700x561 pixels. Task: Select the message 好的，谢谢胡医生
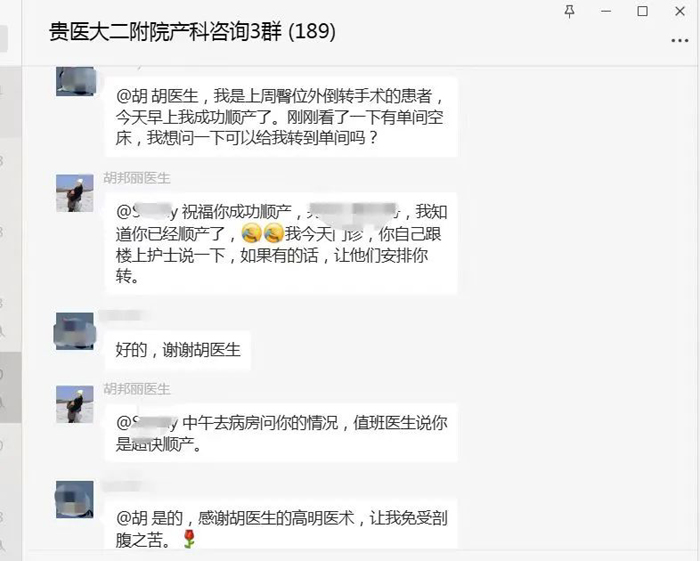click(x=178, y=350)
